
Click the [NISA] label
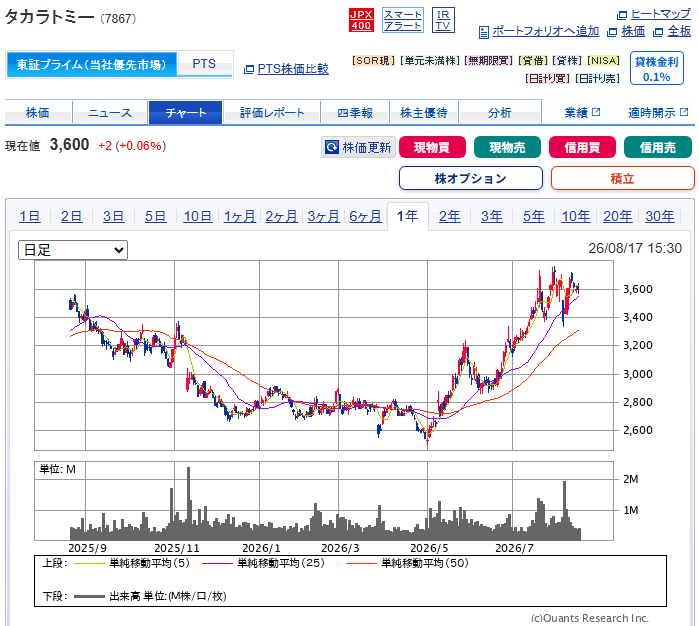[x=604, y=61]
